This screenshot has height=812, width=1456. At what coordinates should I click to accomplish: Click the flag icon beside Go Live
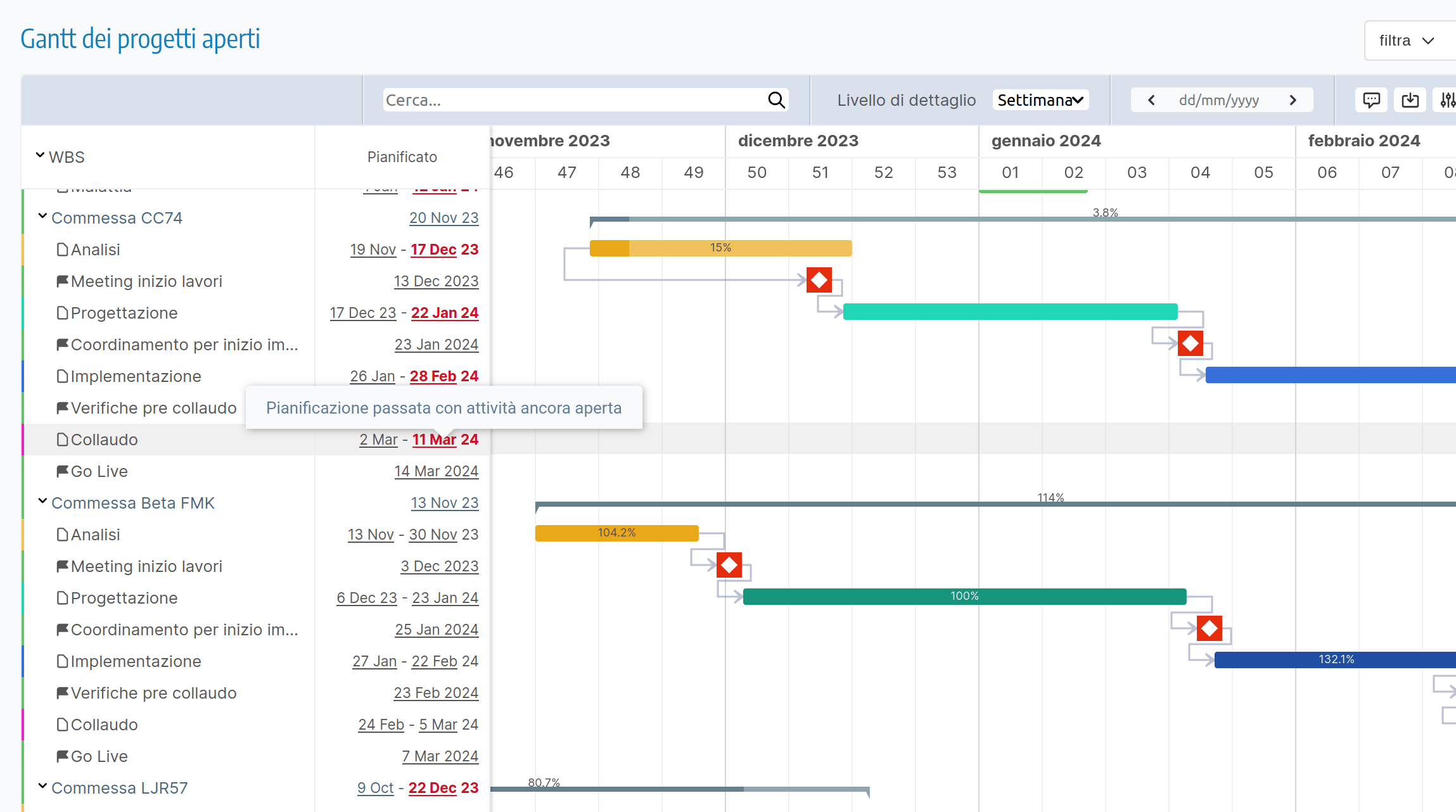pos(62,471)
